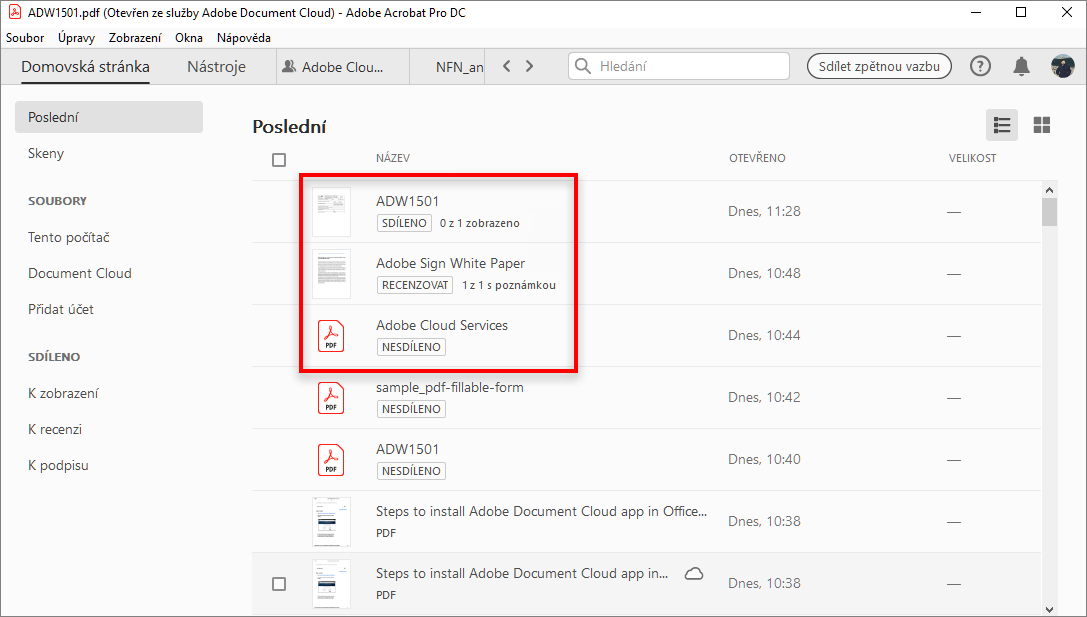Tick the checkbox for the last Steps to install row
Screen dimensions: 1087x617
[279, 584]
